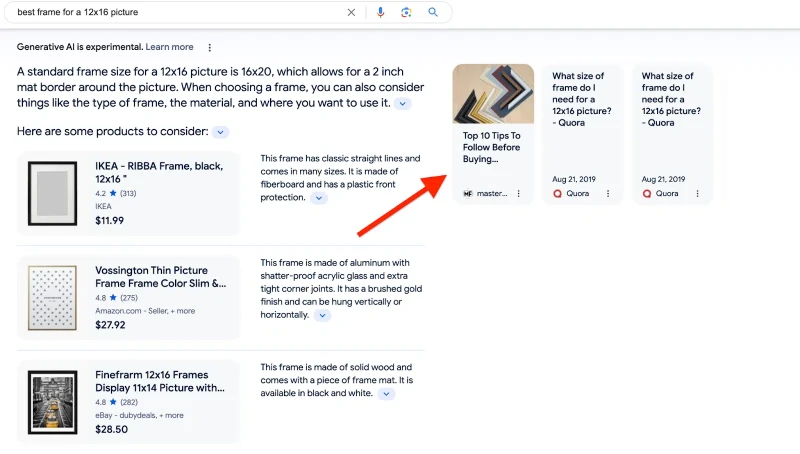Image resolution: width=800 pixels, height=454 pixels.
Task: Click the 'Aug 21, 2019' date on middle card
Action: (574, 180)
